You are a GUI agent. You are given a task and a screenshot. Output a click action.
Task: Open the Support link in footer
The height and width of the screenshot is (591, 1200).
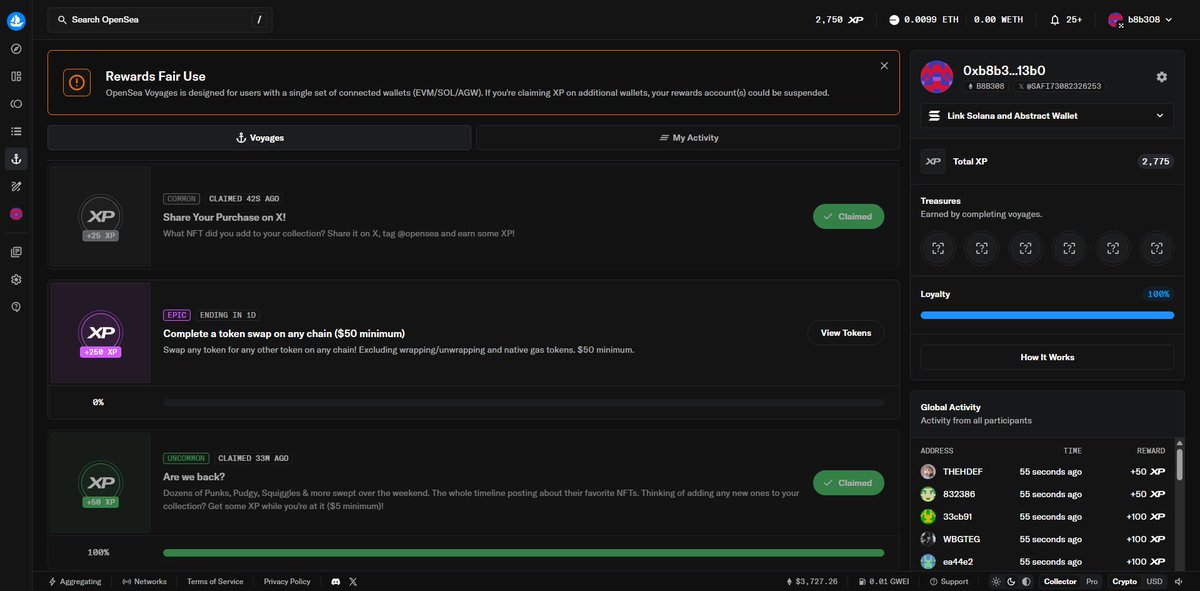click(949, 581)
